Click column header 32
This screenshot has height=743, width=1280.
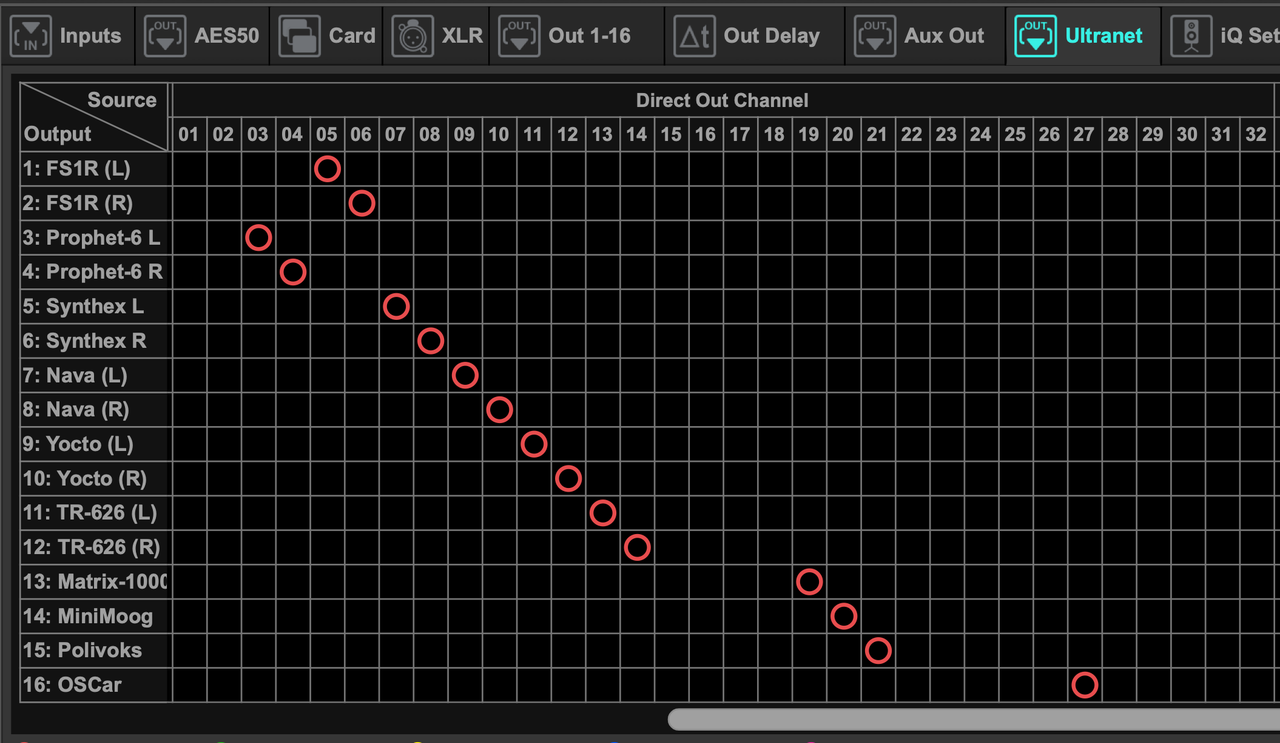coord(1256,134)
